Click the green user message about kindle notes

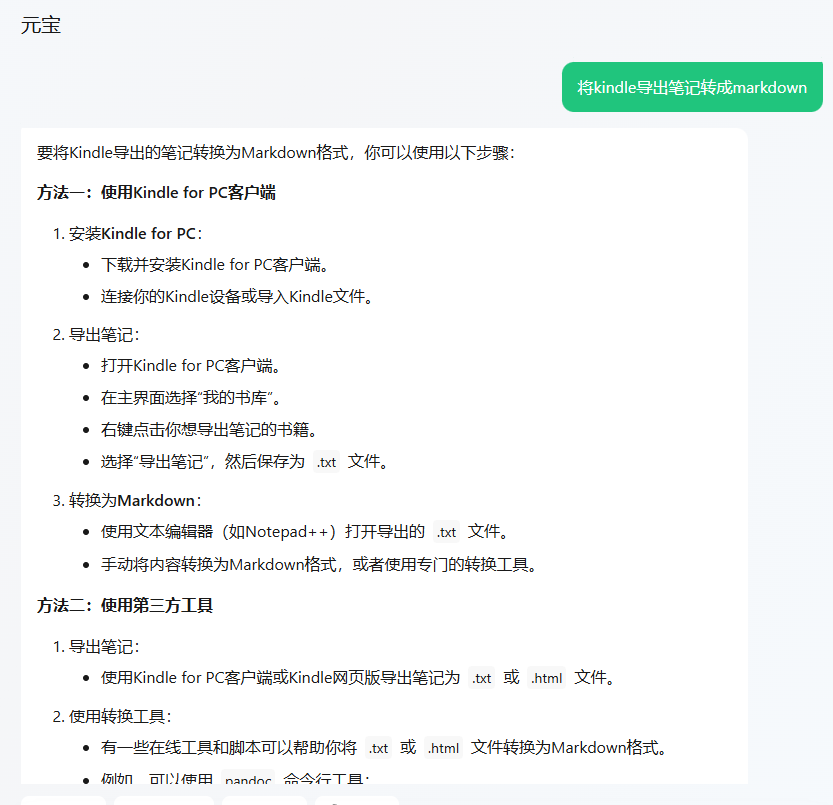click(x=692, y=87)
